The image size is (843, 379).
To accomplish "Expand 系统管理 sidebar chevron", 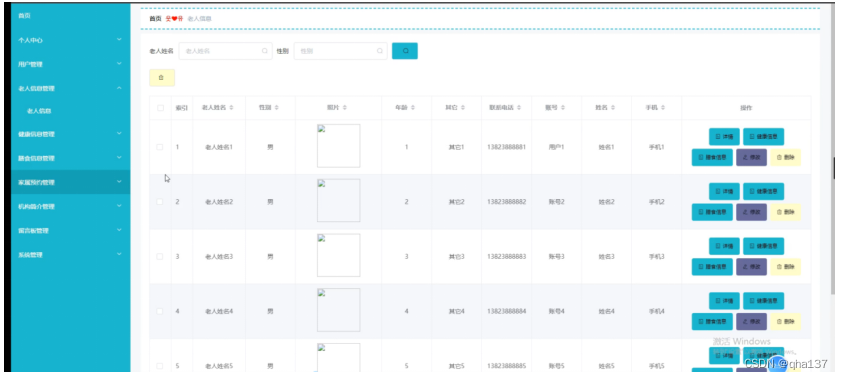I will (119, 254).
